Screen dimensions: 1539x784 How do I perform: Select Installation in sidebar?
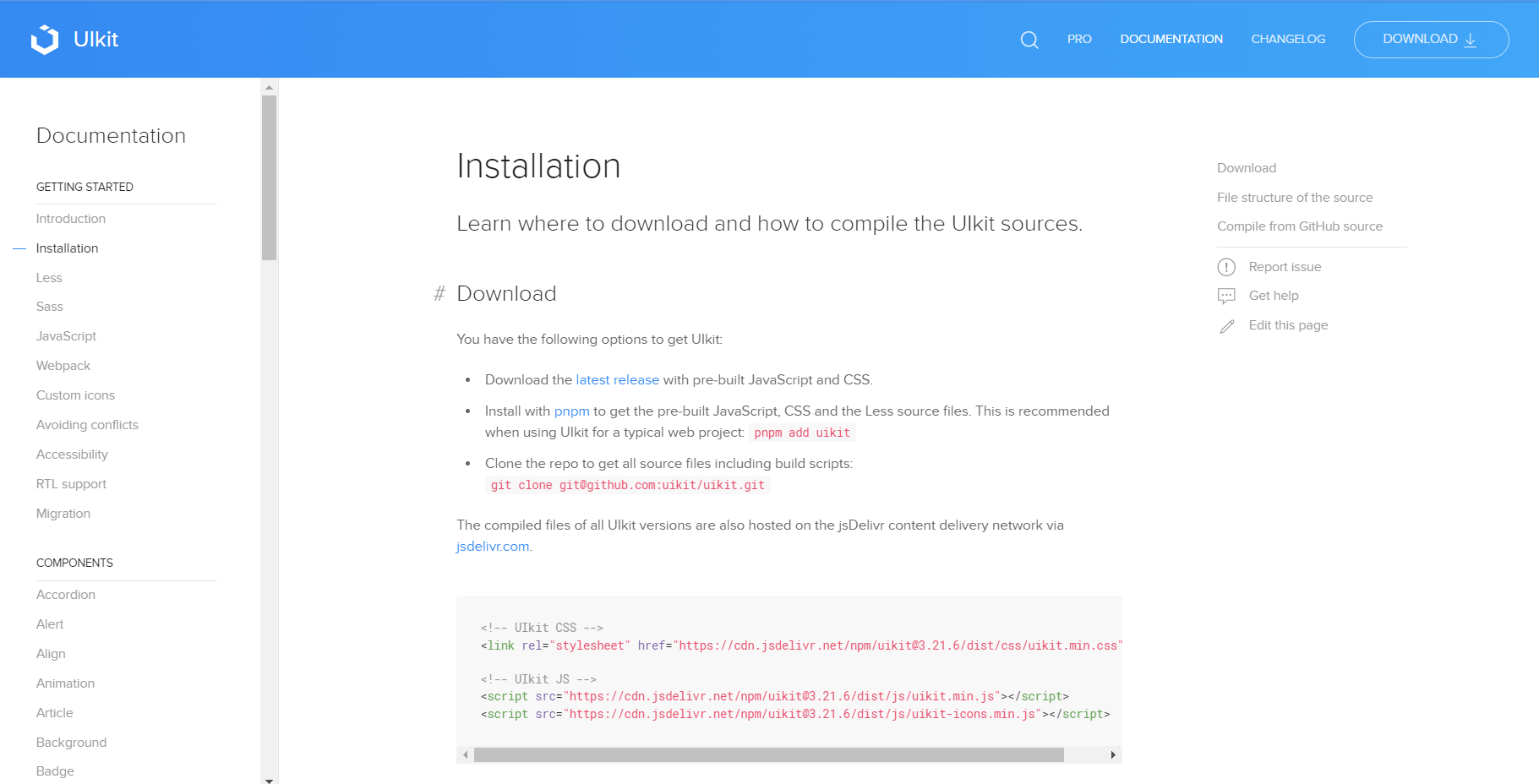(x=67, y=248)
